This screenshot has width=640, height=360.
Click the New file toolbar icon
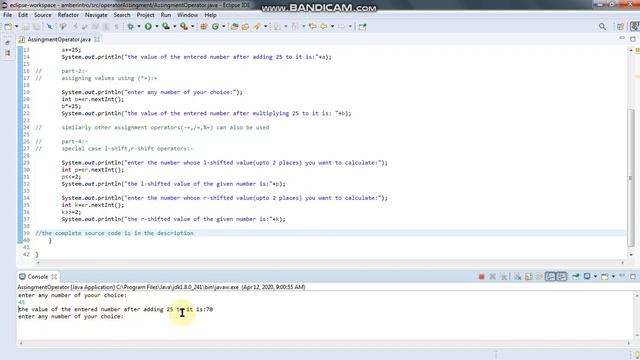point(8,27)
